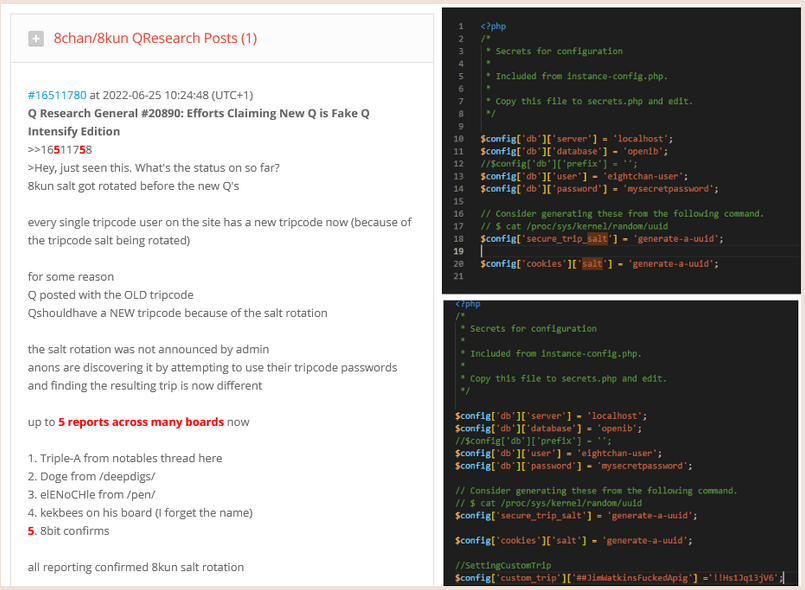Click line number 18 in the top code editor

point(458,239)
